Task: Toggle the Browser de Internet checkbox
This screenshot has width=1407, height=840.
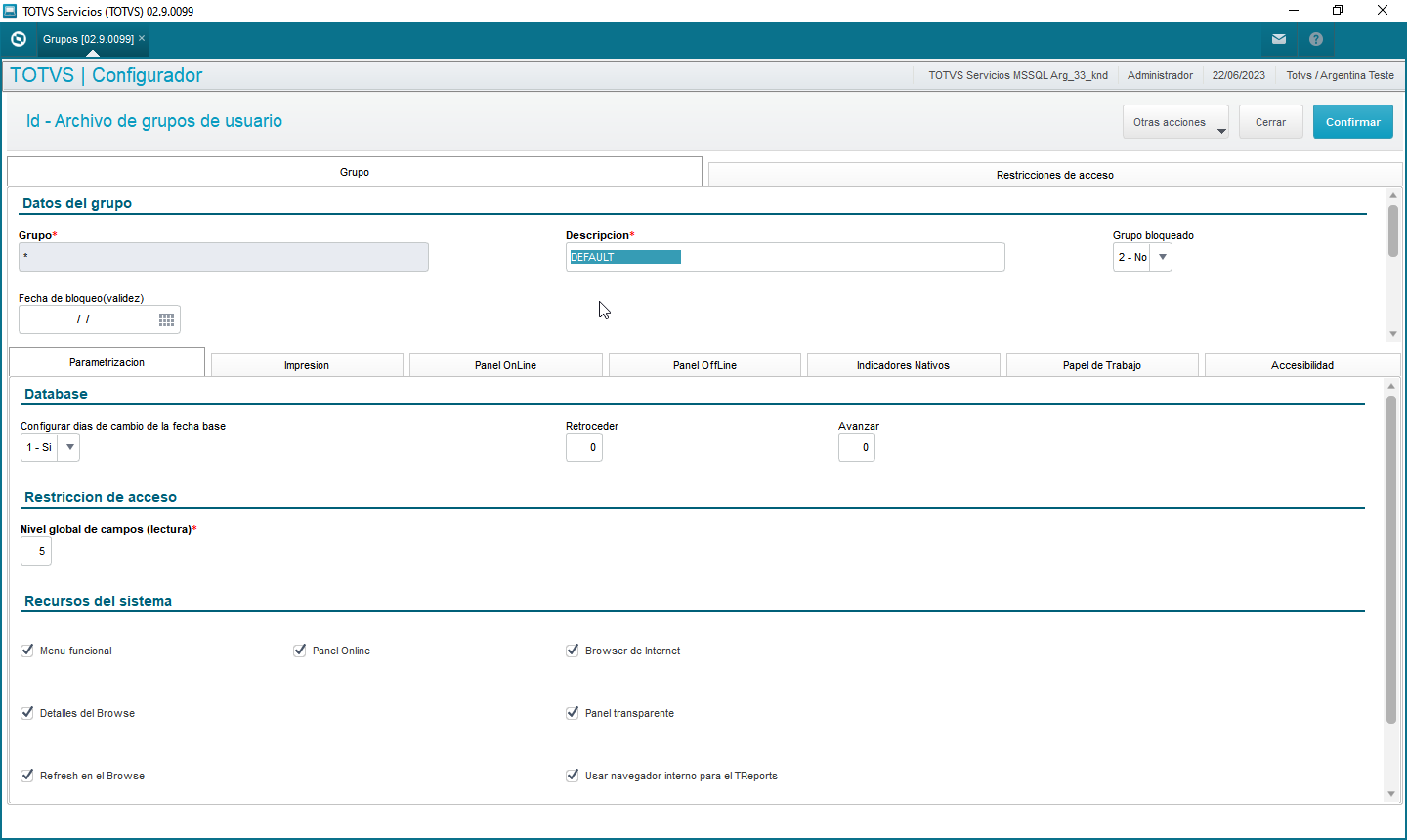Action: point(573,651)
